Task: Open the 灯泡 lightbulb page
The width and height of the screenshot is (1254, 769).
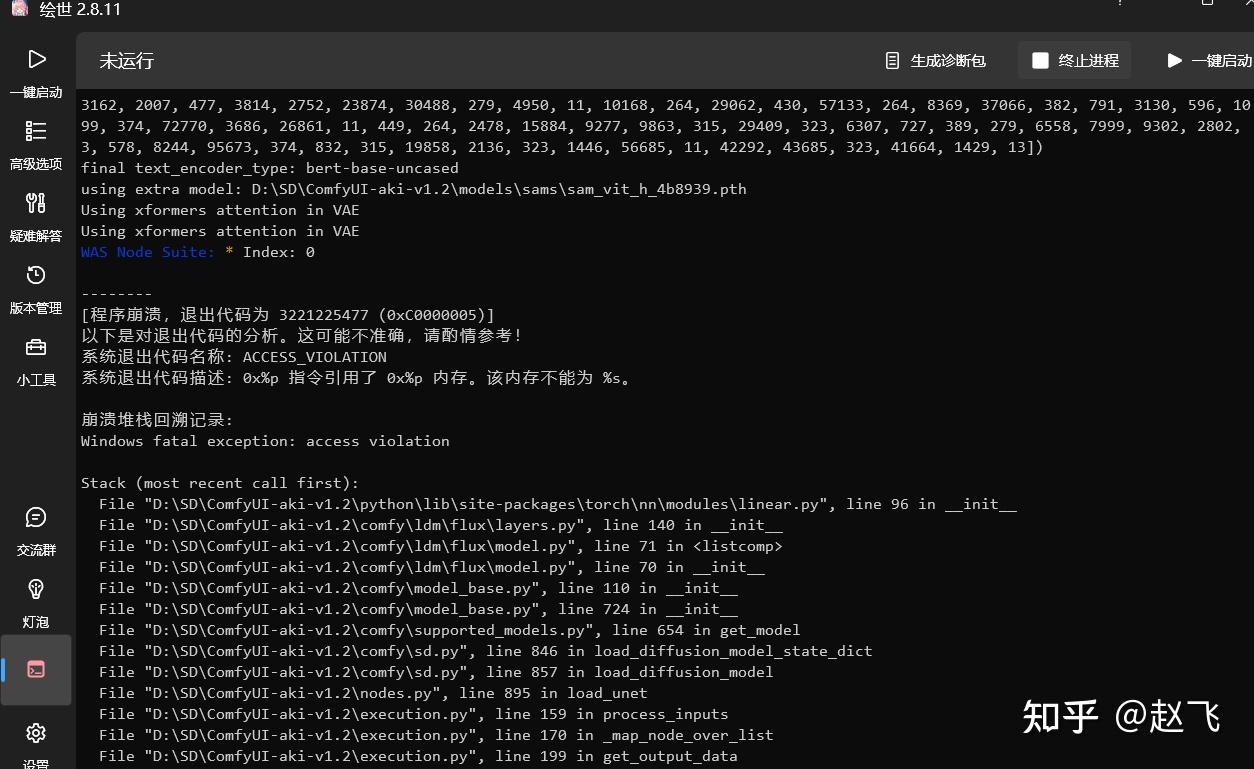Action: pyautogui.click(x=36, y=602)
